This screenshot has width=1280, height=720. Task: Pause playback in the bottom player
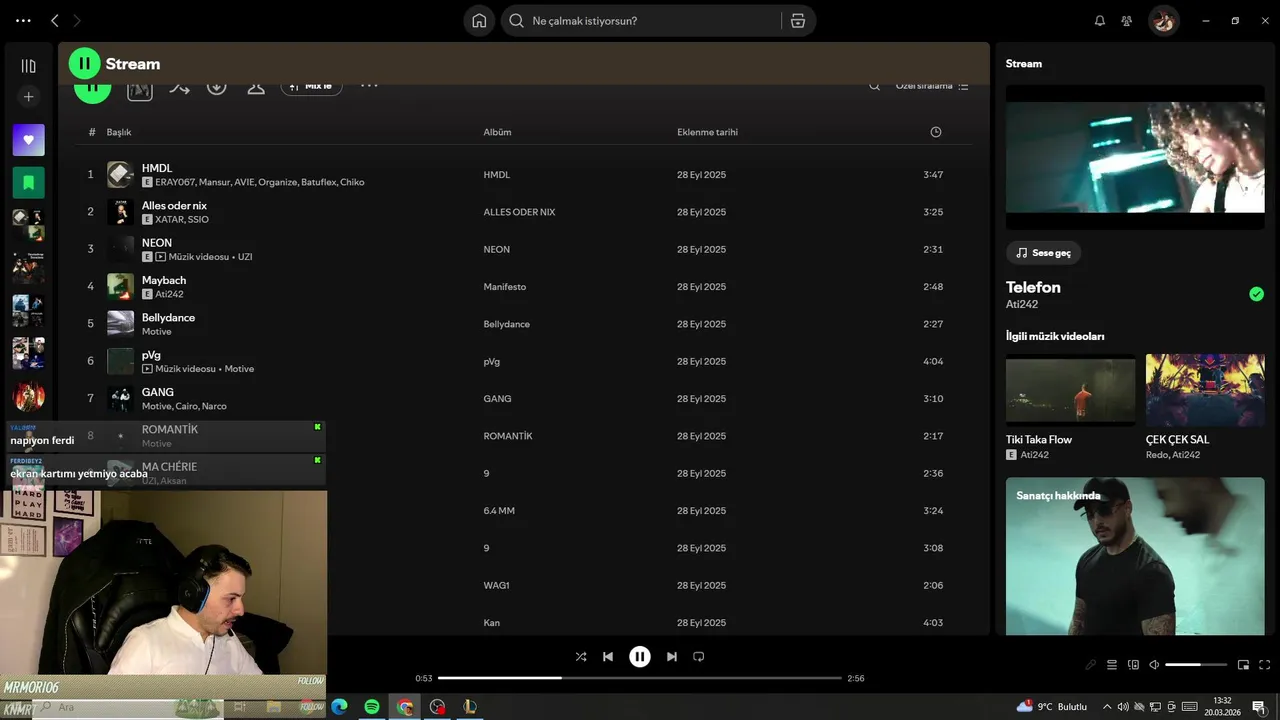pos(640,657)
